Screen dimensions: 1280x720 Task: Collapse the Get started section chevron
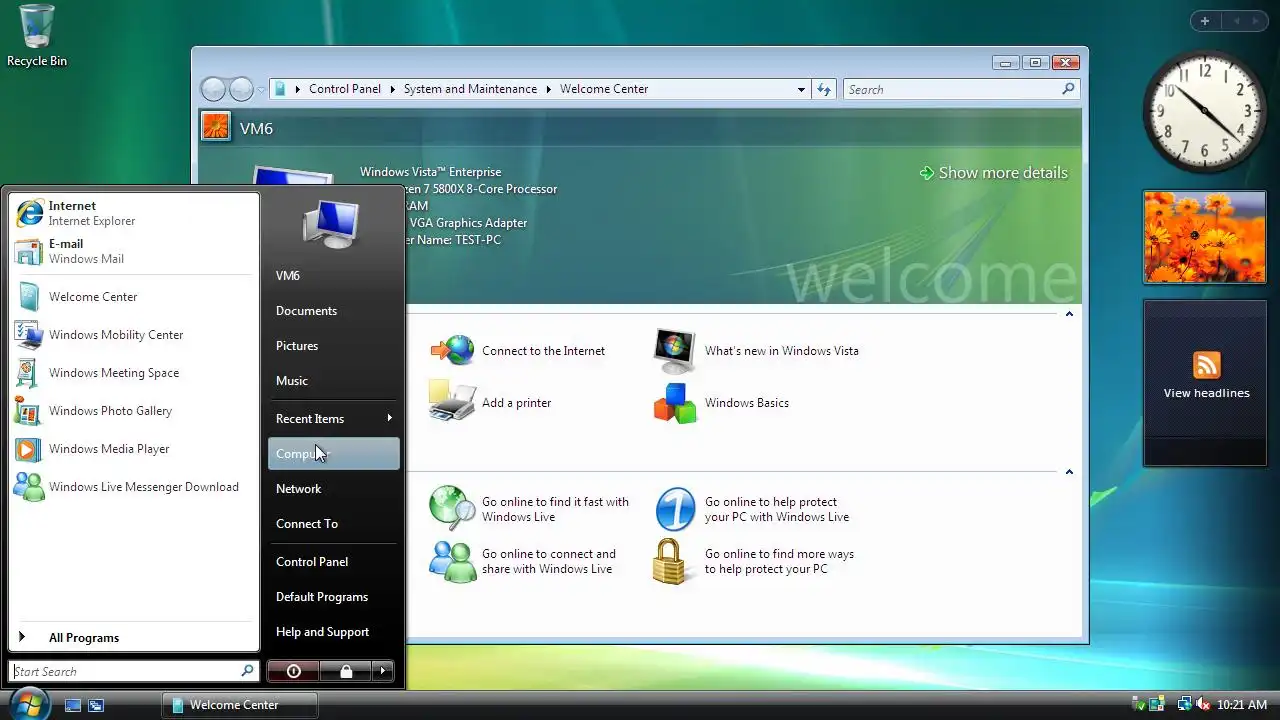coord(1069,314)
